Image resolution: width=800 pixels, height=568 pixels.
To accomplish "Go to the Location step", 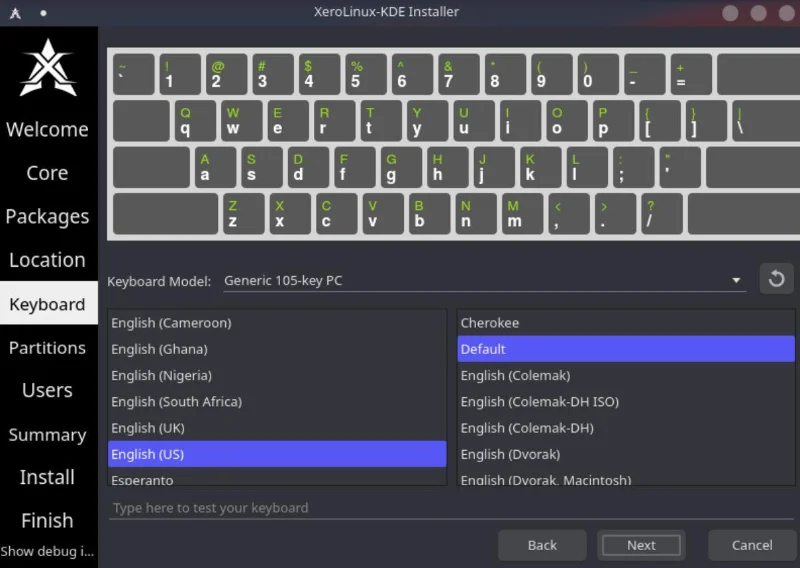I will 47,260.
